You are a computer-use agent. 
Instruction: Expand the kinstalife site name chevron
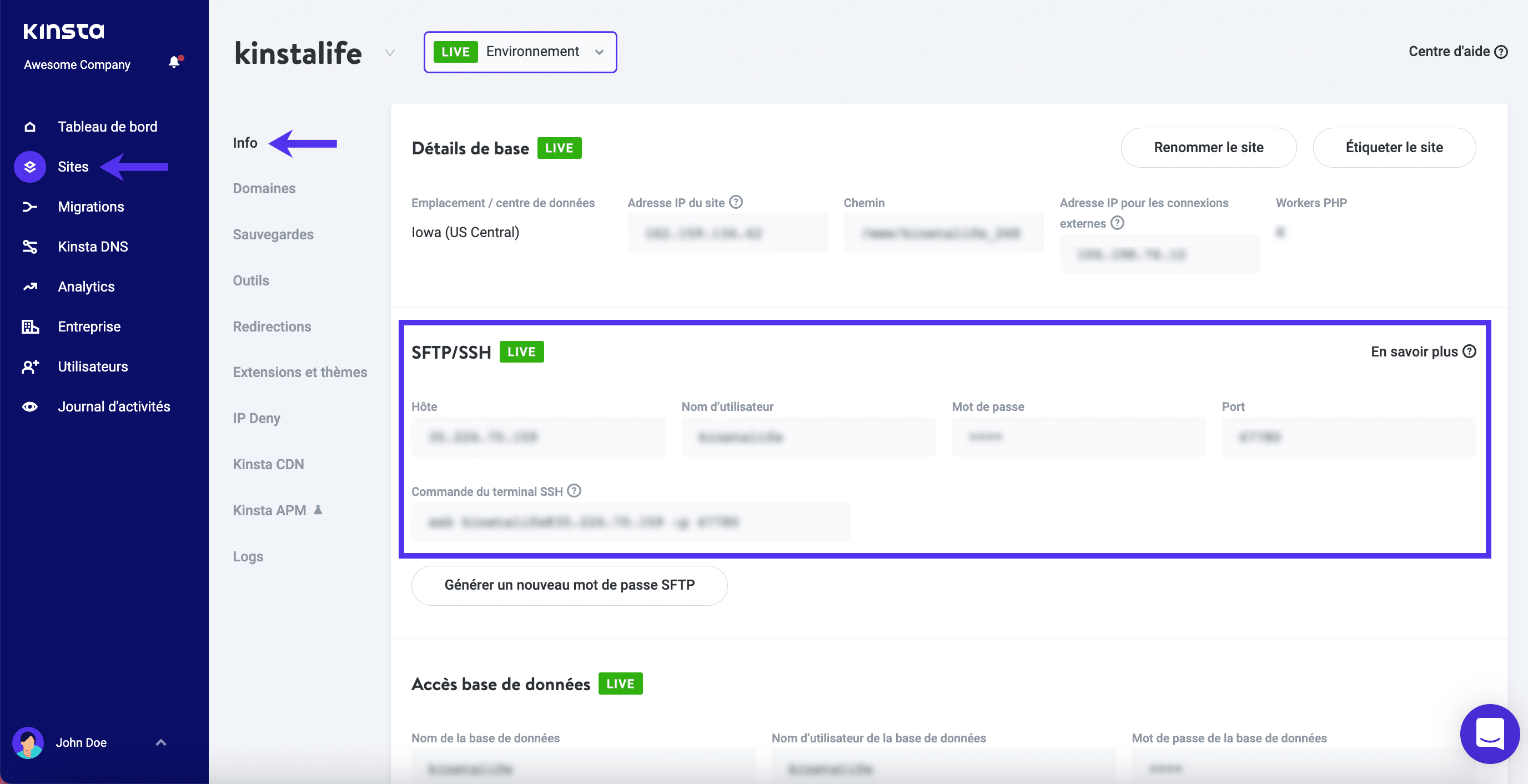coord(390,53)
